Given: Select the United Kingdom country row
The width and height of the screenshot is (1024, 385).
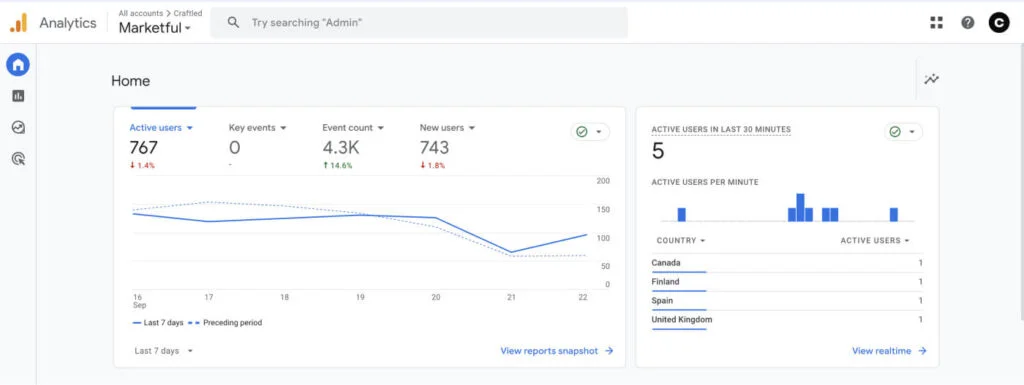Looking at the screenshot, I should (787, 320).
